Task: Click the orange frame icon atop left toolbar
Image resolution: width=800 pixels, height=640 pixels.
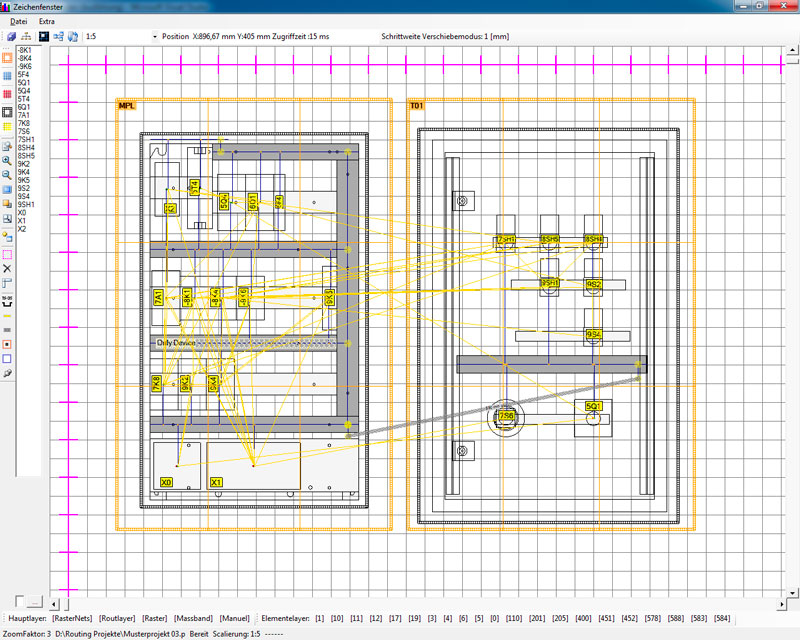Action: click(7, 58)
